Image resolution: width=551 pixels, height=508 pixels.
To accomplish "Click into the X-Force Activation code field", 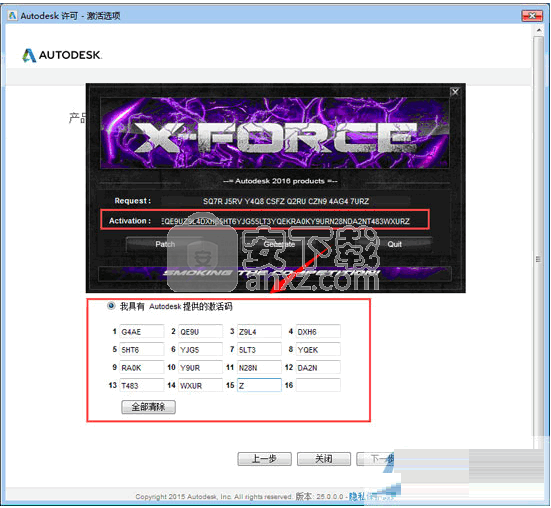I will pos(286,221).
